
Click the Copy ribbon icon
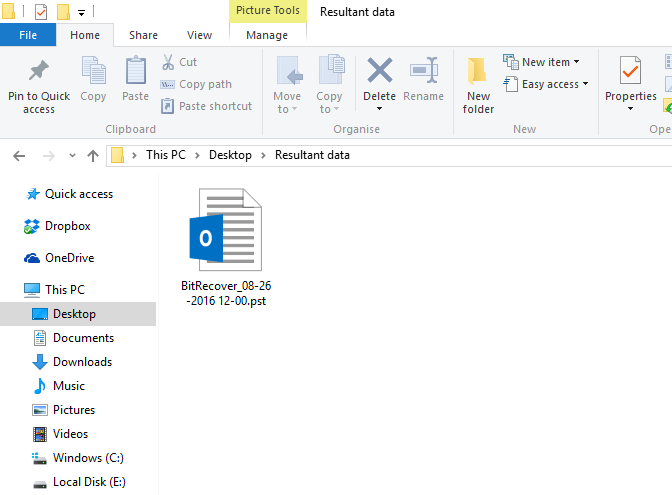[93, 71]
